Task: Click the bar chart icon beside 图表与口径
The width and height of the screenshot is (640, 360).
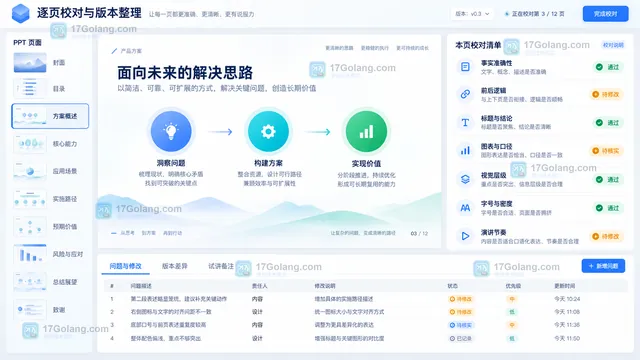Action: [465, 151]
